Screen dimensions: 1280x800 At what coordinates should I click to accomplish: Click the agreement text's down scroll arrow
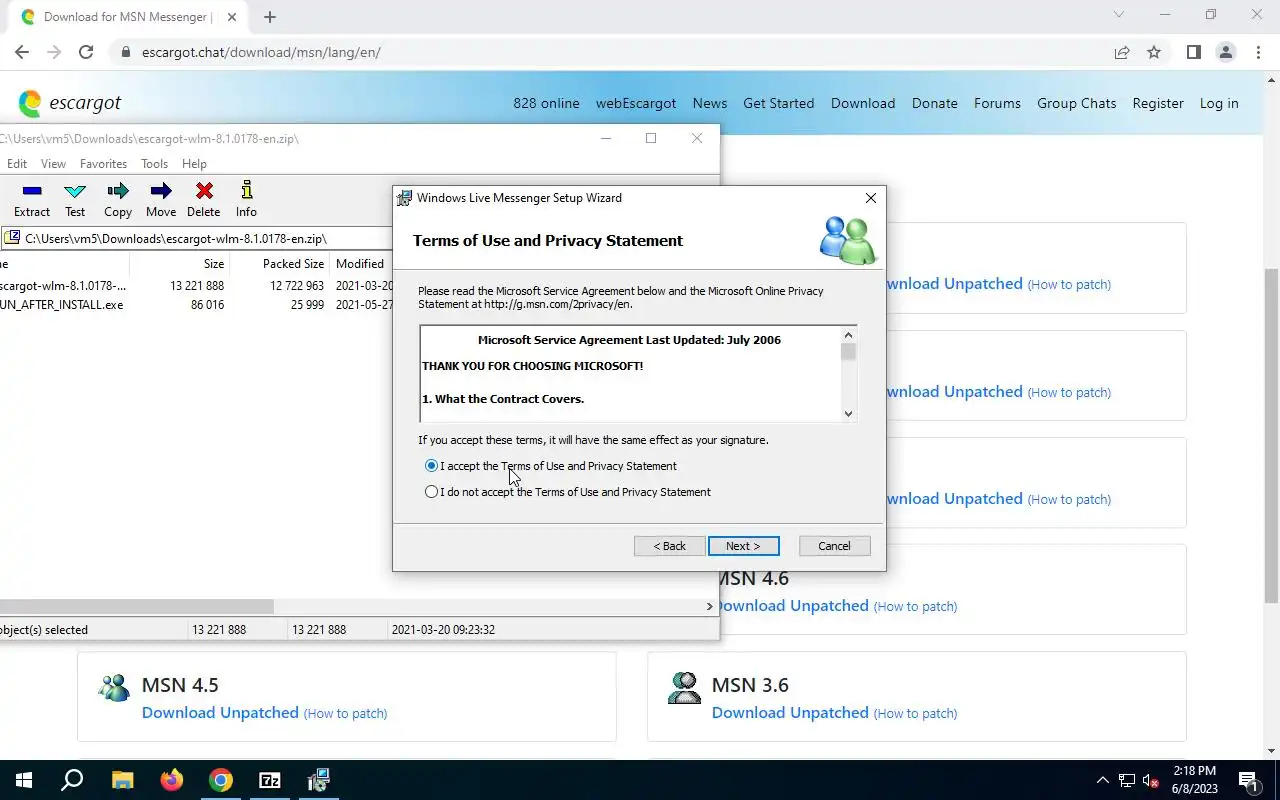848,413
